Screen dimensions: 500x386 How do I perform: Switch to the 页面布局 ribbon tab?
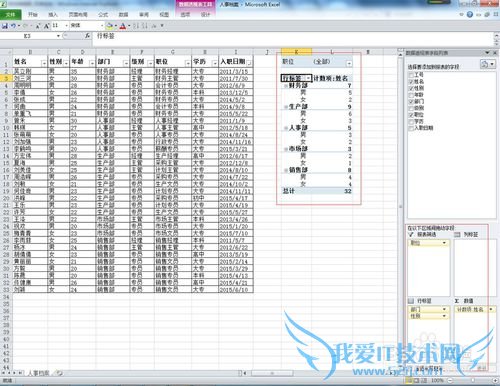[x=78, y=15]
